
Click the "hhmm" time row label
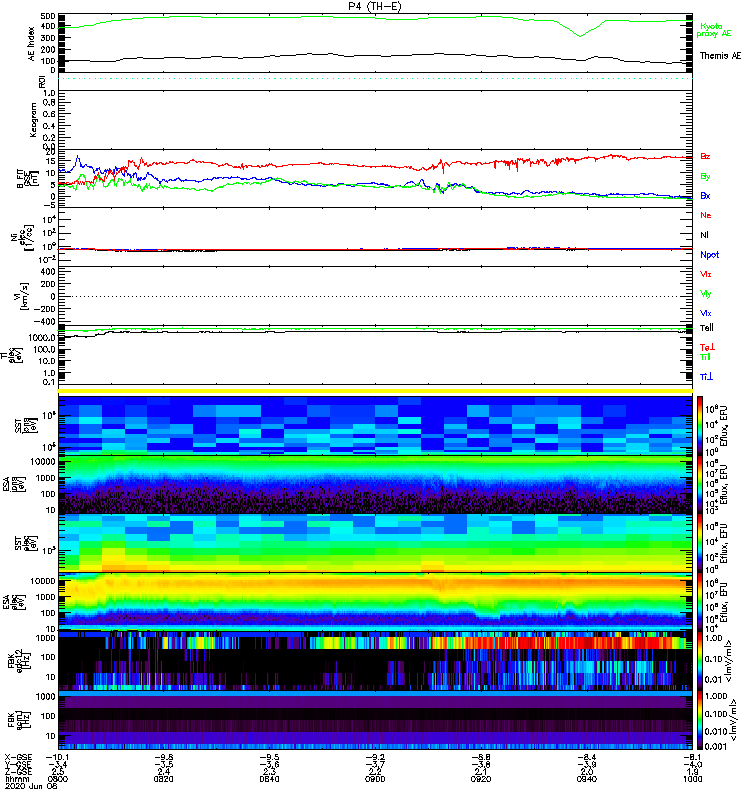point(15,779)
